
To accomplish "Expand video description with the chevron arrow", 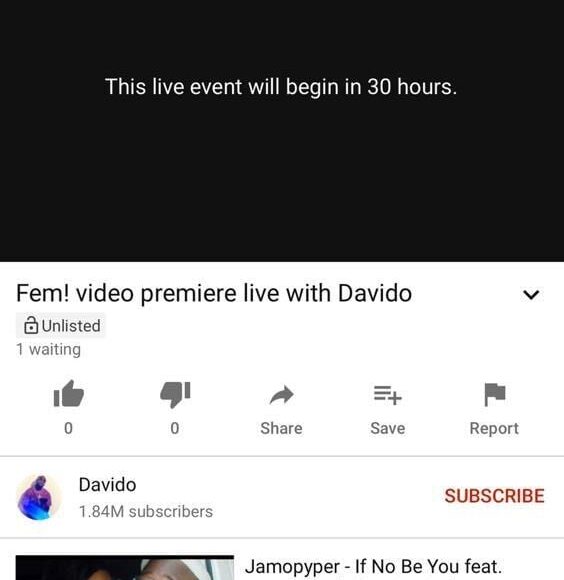I will 531,294.
